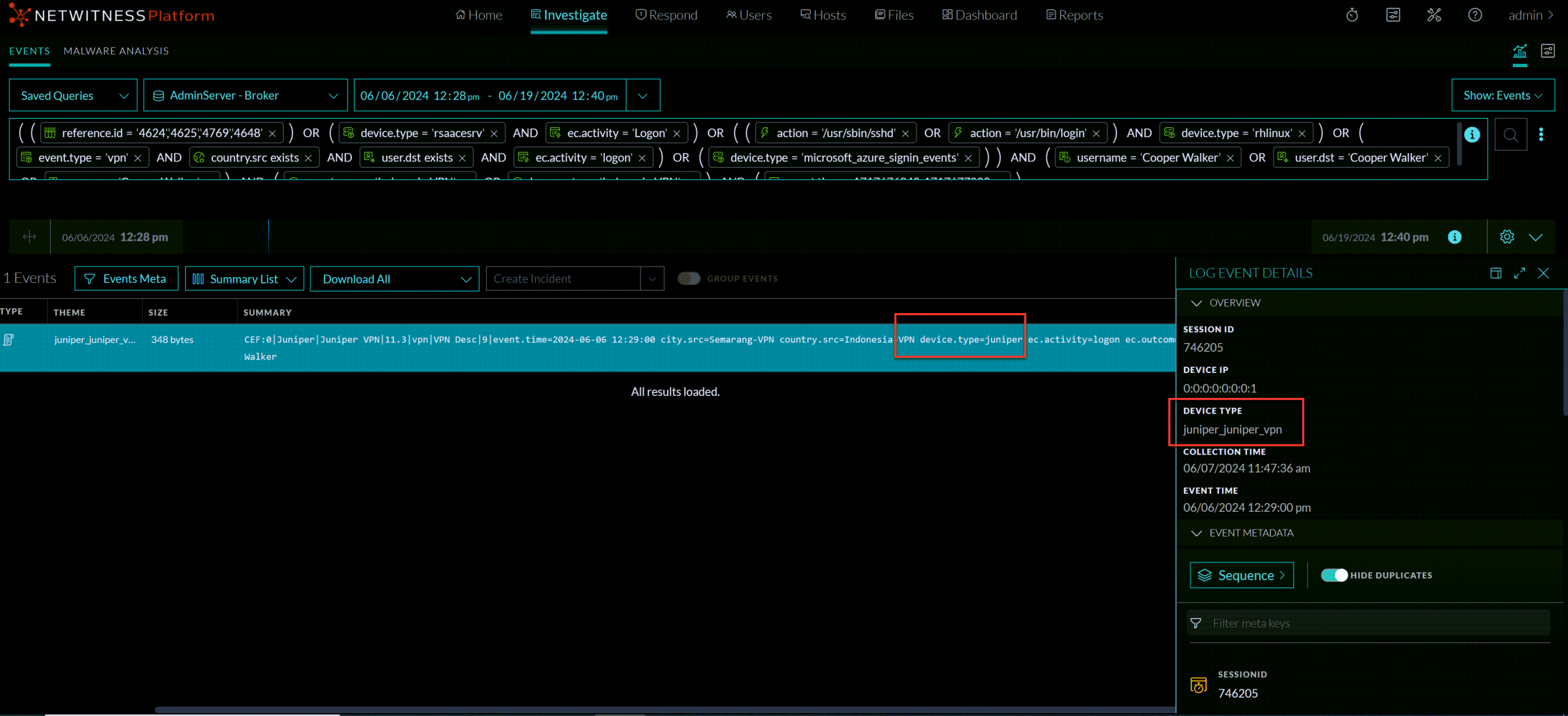Image resolution: width=1568 pixels, height=716 pixels.
Task: Expand Log Event Details with diagonal arrows icon
Action: (1519, 273)
